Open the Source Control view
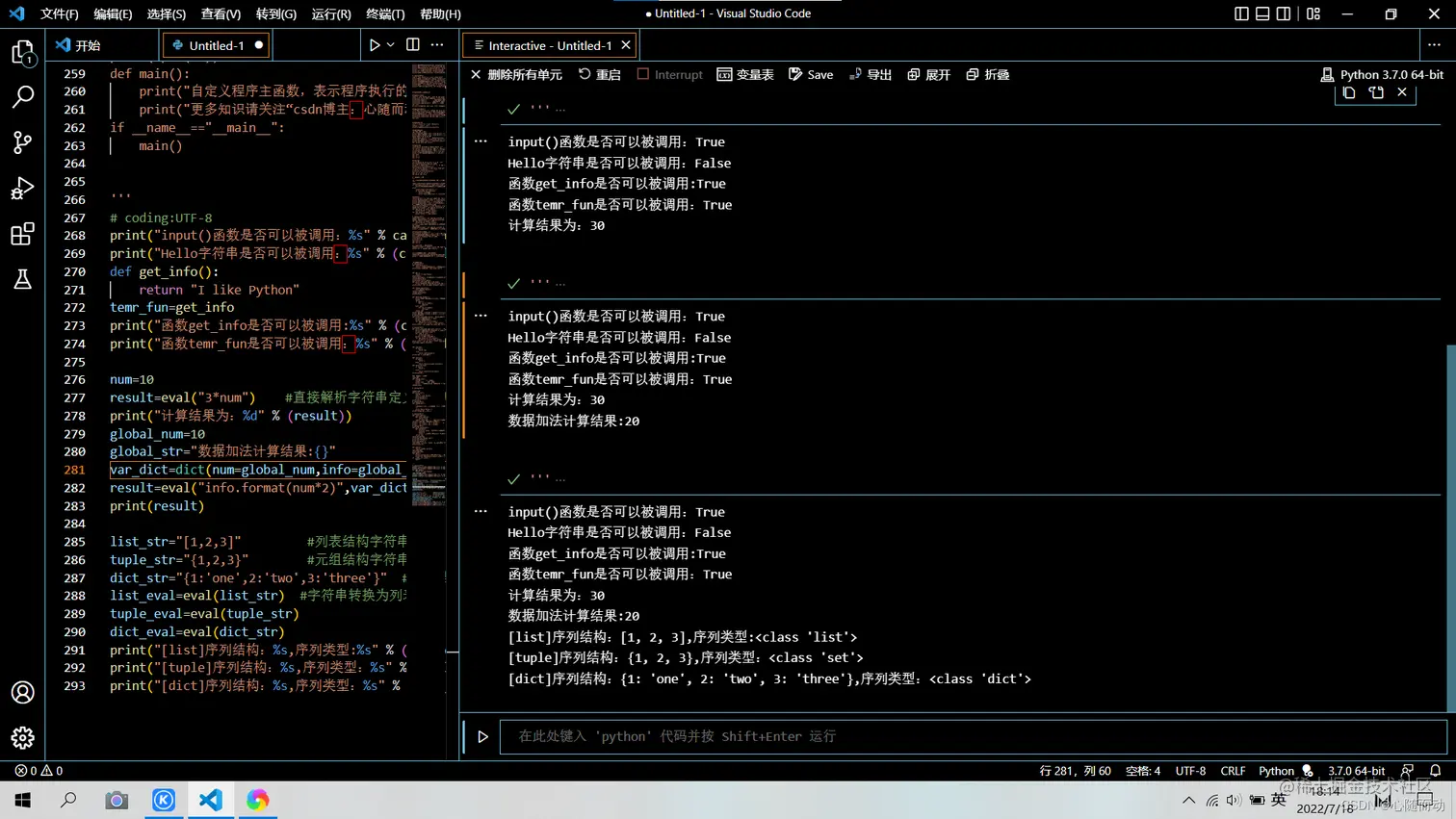The width and height of the screenshot is (1456, 819). pos(22,142)
